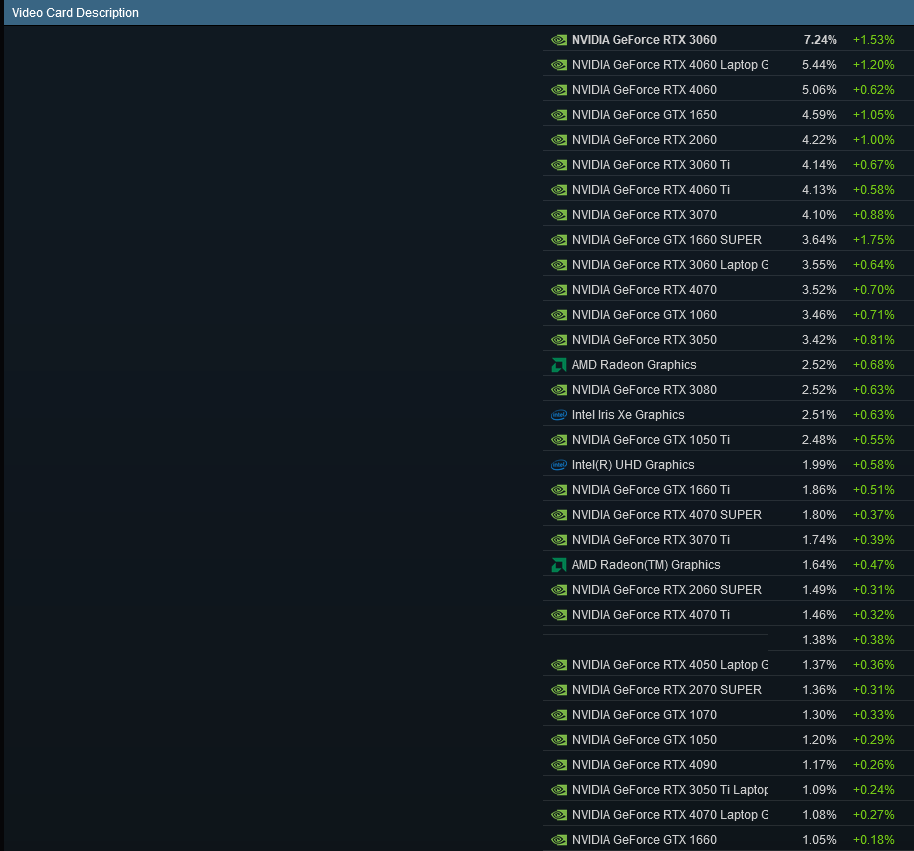Click the AMD logo beside AMD Radeon(TM) Graphics
The image size is (914, 851).
(558, 565)
